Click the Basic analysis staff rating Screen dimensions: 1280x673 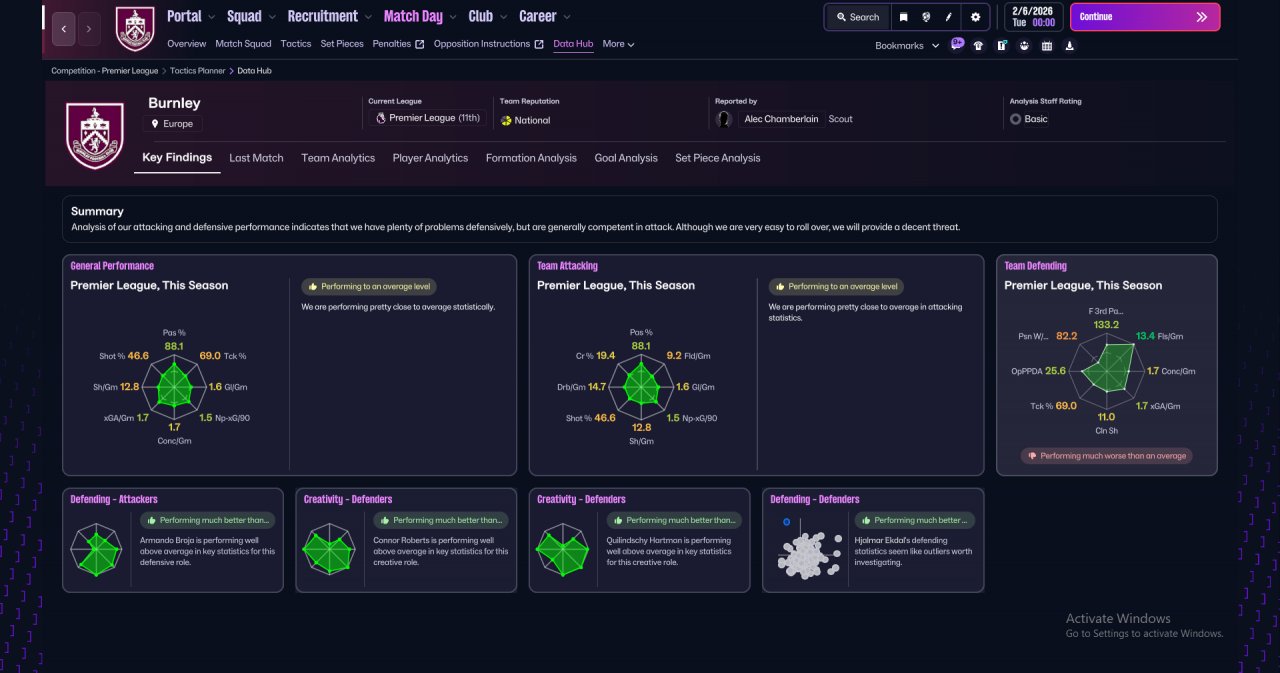[x=1029, y=119]
